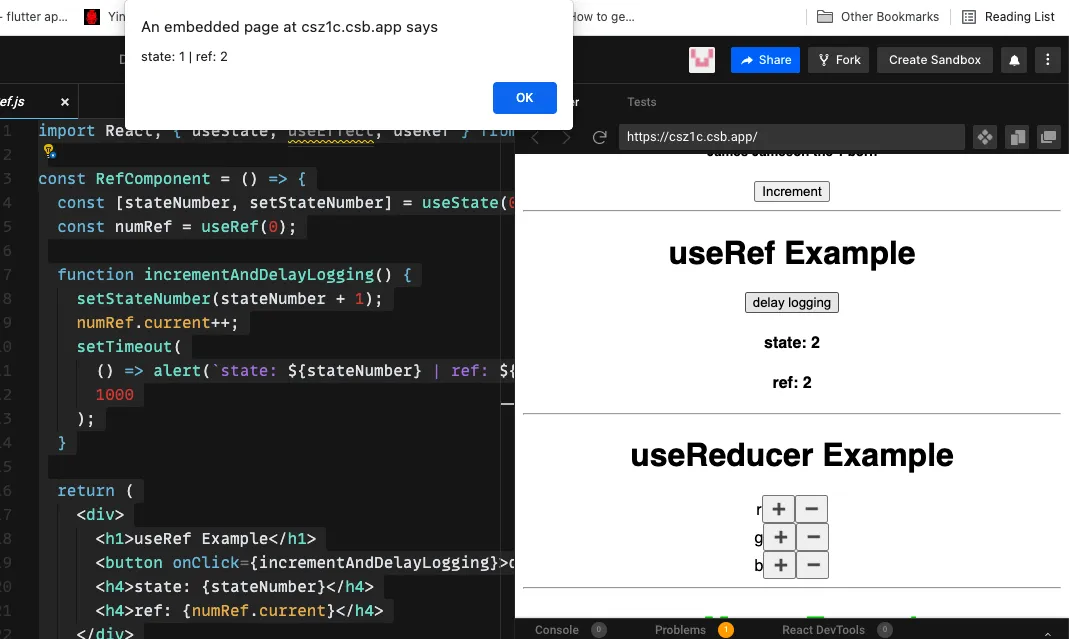Click the red Yin bookmark icon
The width and height of the screenshot is (1069, 639).
tap(92, 17)
